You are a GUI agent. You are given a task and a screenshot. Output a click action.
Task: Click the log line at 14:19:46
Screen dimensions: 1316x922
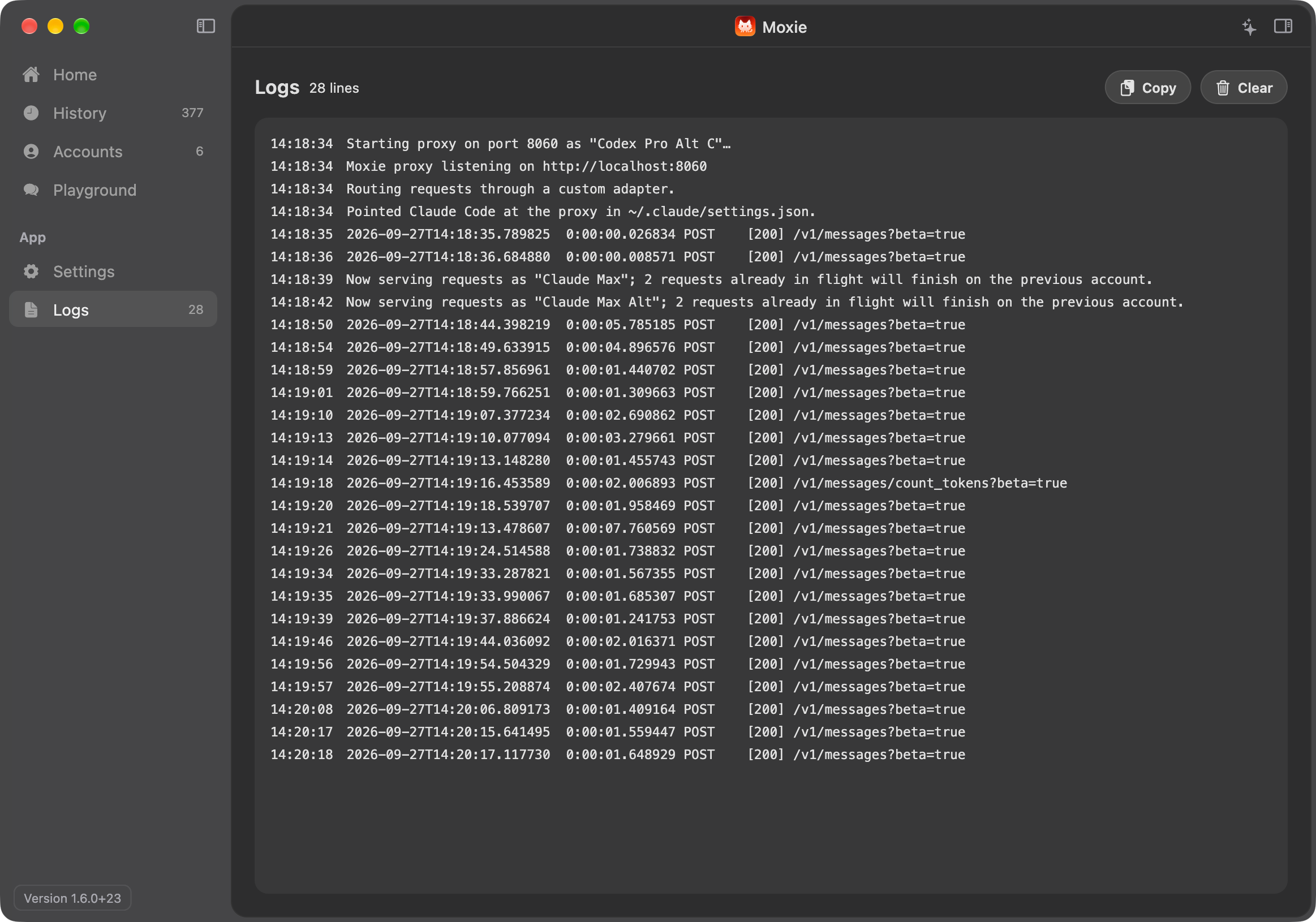[617, 642]
